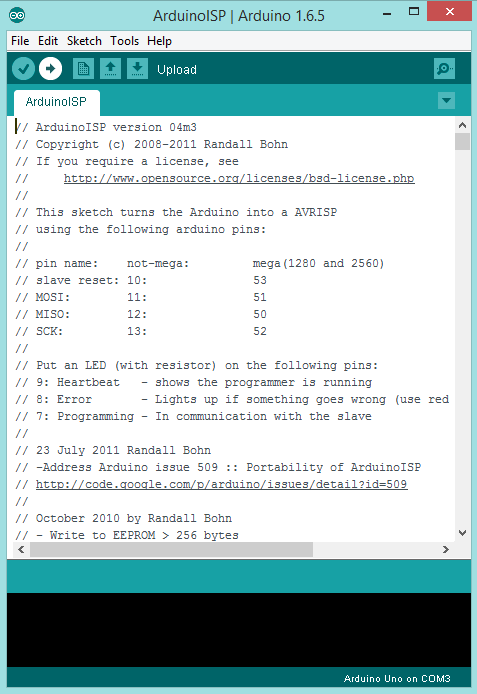Click the vertical scrollbar up arrow
This screenshot has width=477, height=694.
(x=462, y=125)
